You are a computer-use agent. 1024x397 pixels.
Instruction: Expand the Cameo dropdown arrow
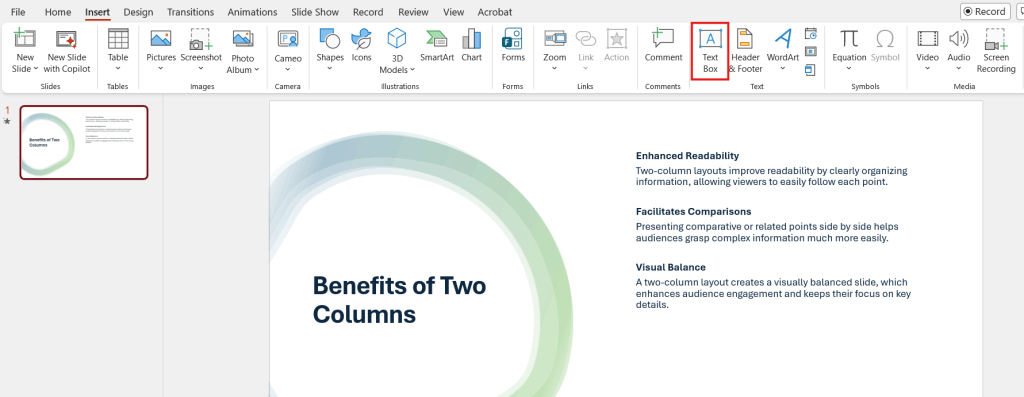(x=288, y=69)
